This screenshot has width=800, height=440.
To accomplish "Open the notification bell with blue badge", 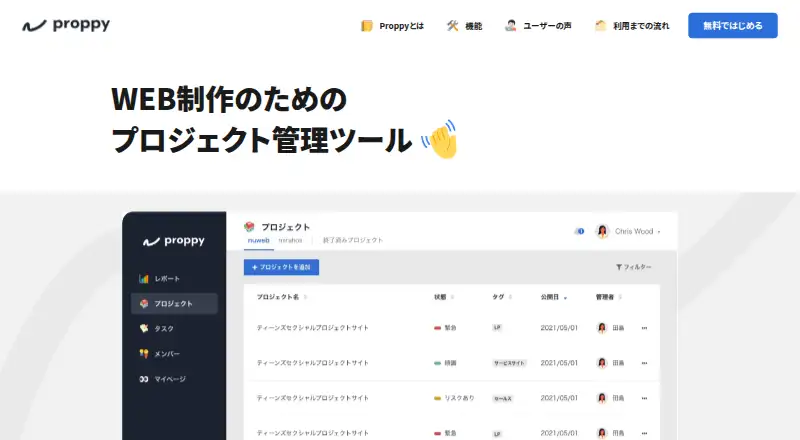I will 580,231.
